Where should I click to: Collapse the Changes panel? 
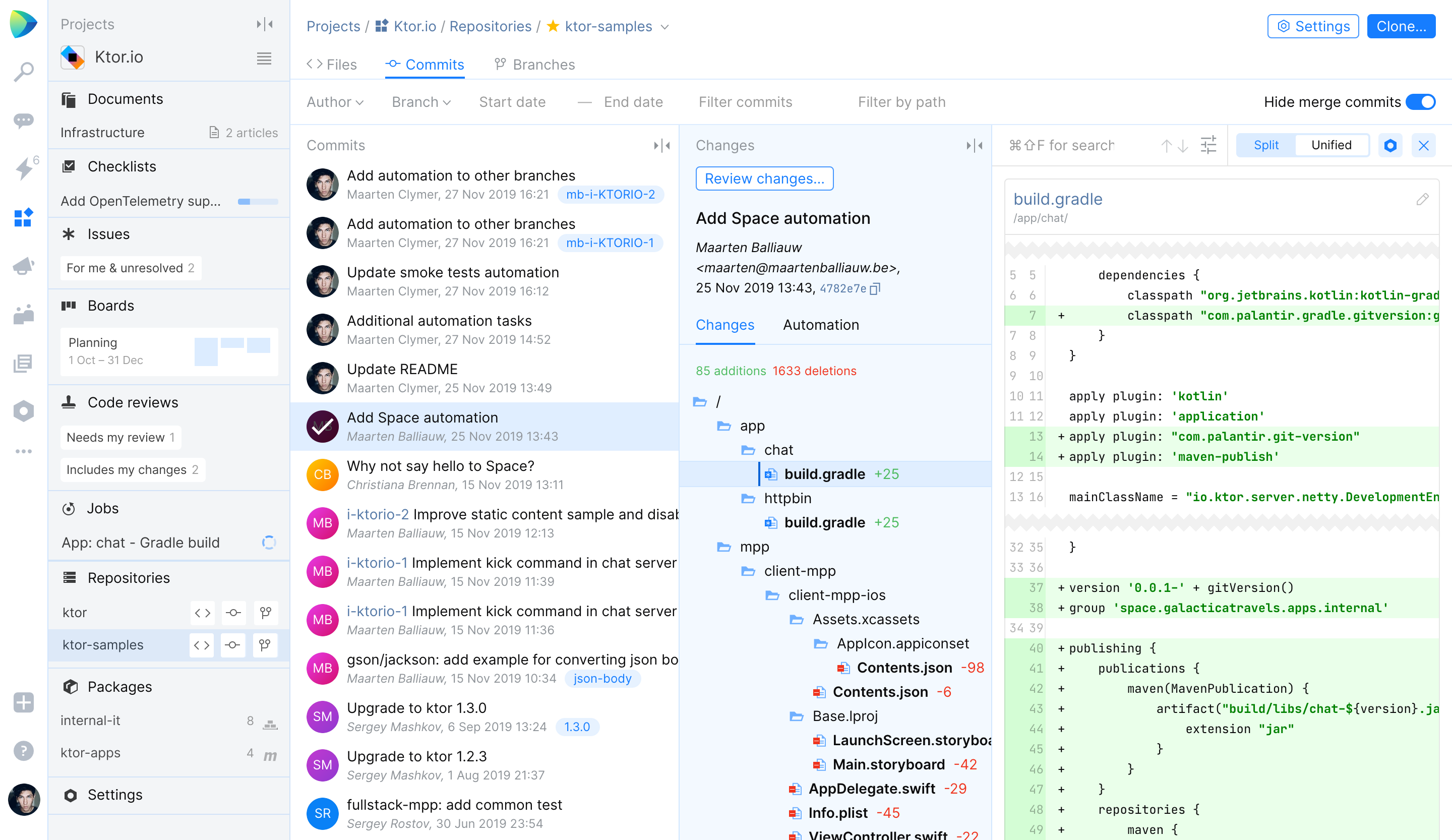975,146
